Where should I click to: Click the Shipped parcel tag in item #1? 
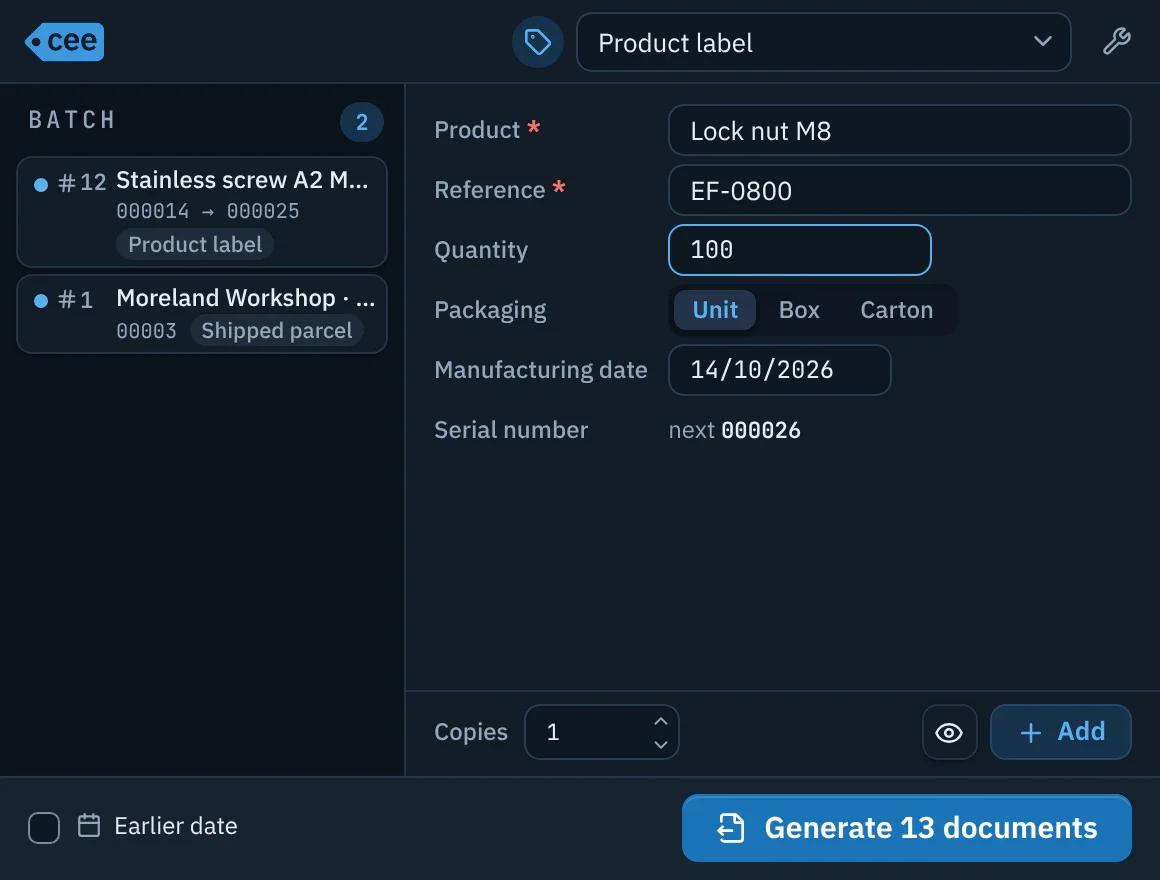pyautogui.click(x=277, y=331)
